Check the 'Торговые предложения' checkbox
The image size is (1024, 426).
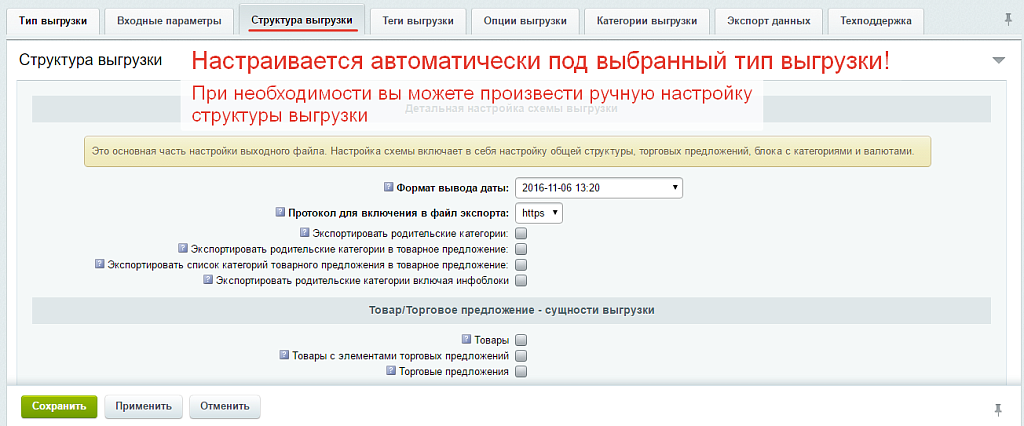tap(521, 371)
